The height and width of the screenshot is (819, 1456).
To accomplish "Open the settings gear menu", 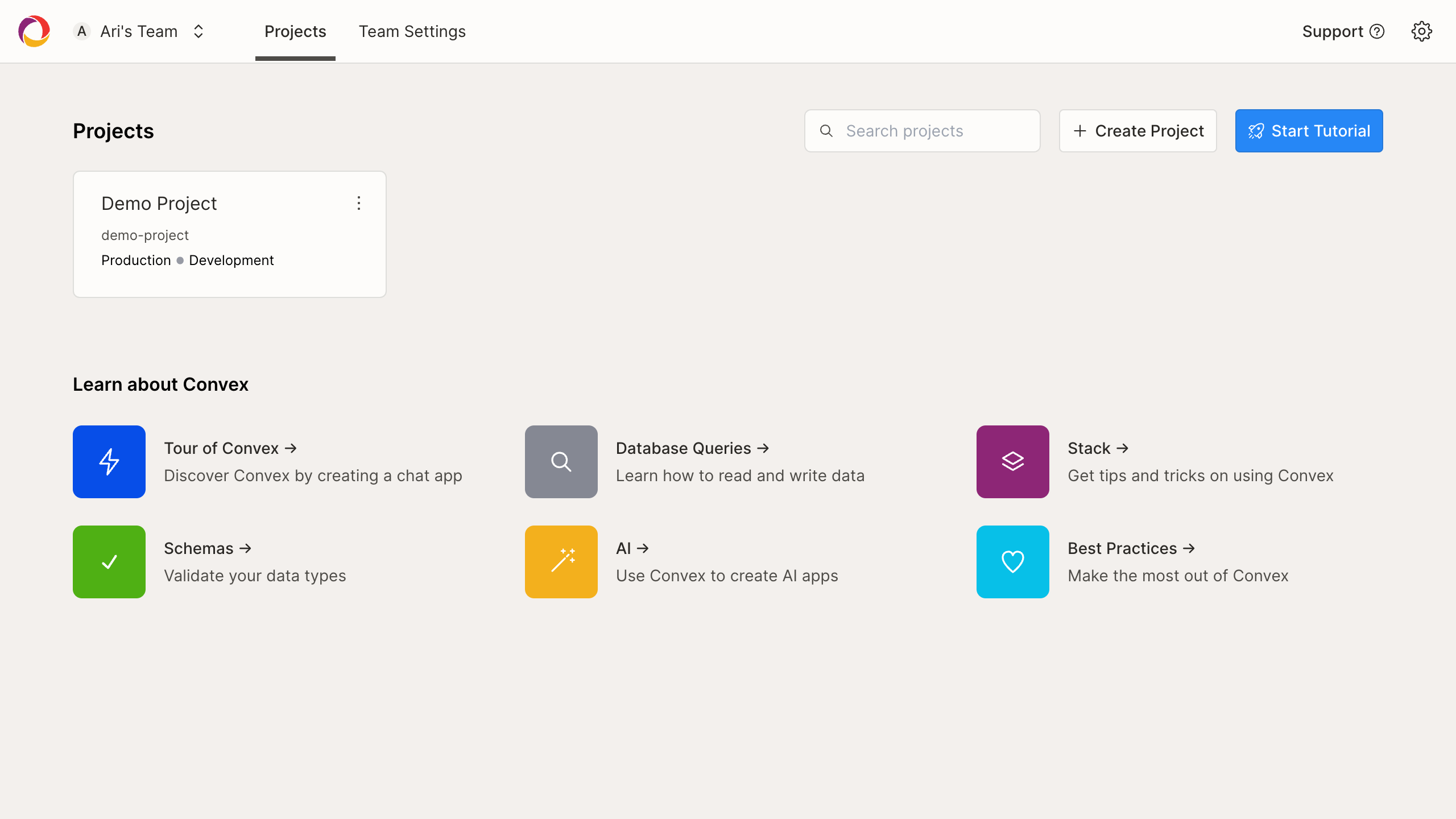I will 1422,31.
